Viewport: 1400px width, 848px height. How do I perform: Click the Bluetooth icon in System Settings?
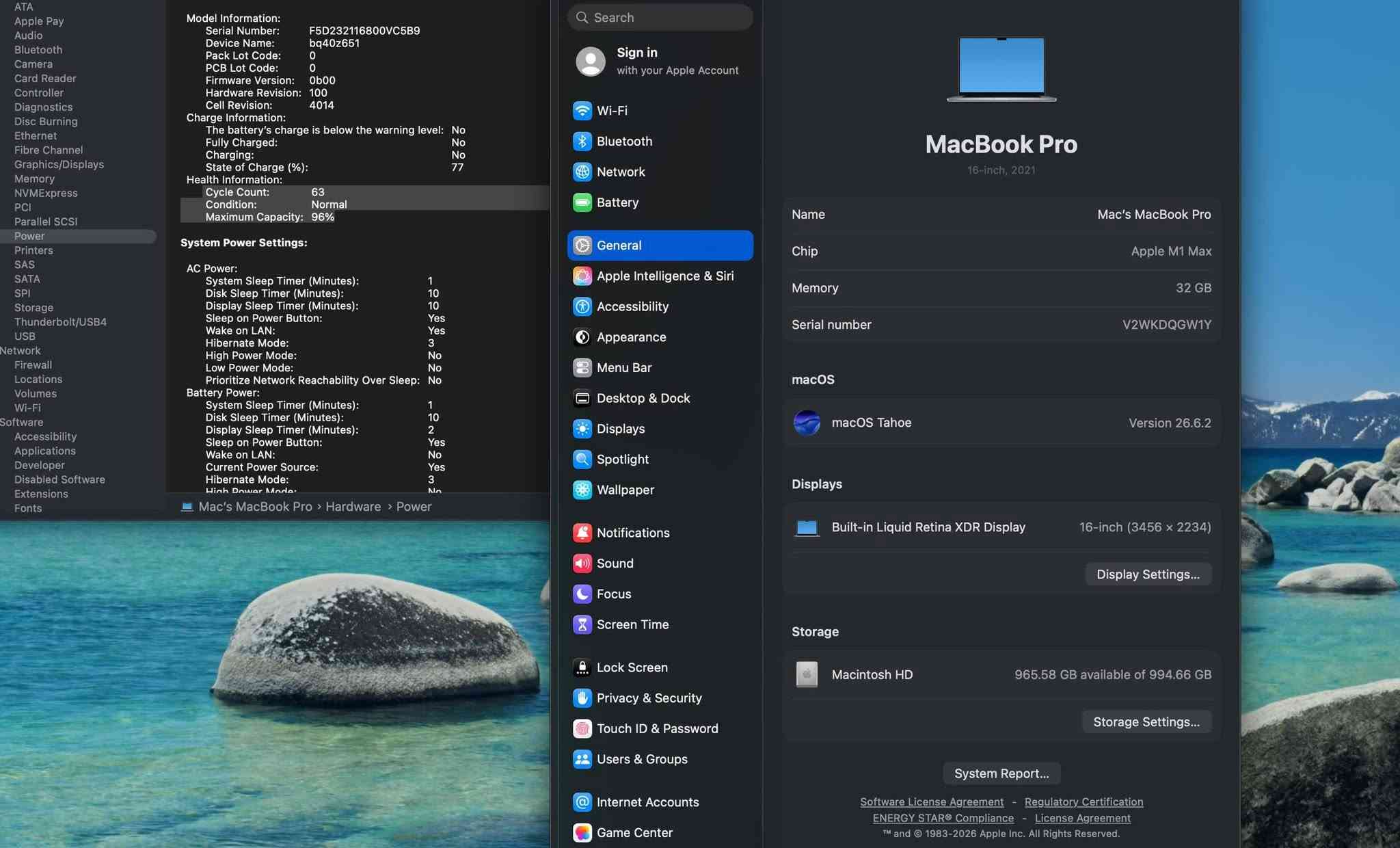pyautogui.click(x=582, y=142)
